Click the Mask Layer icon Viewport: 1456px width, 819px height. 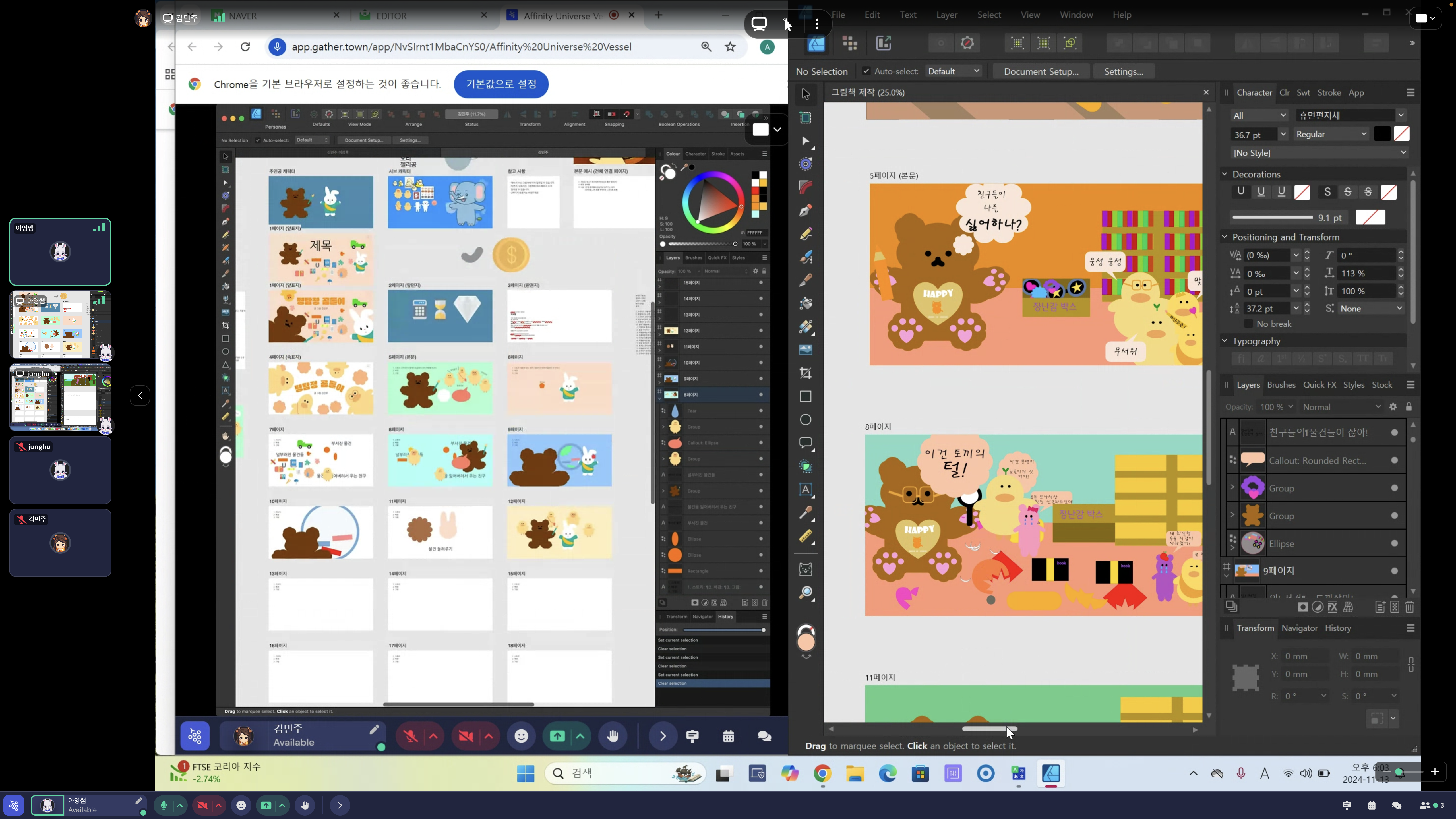tap(1303, 607)
